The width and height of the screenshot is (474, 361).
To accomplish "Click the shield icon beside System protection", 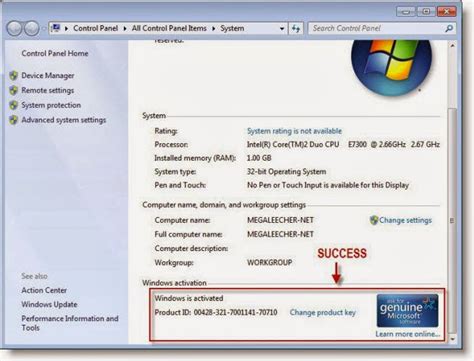I will click(14, 105).
